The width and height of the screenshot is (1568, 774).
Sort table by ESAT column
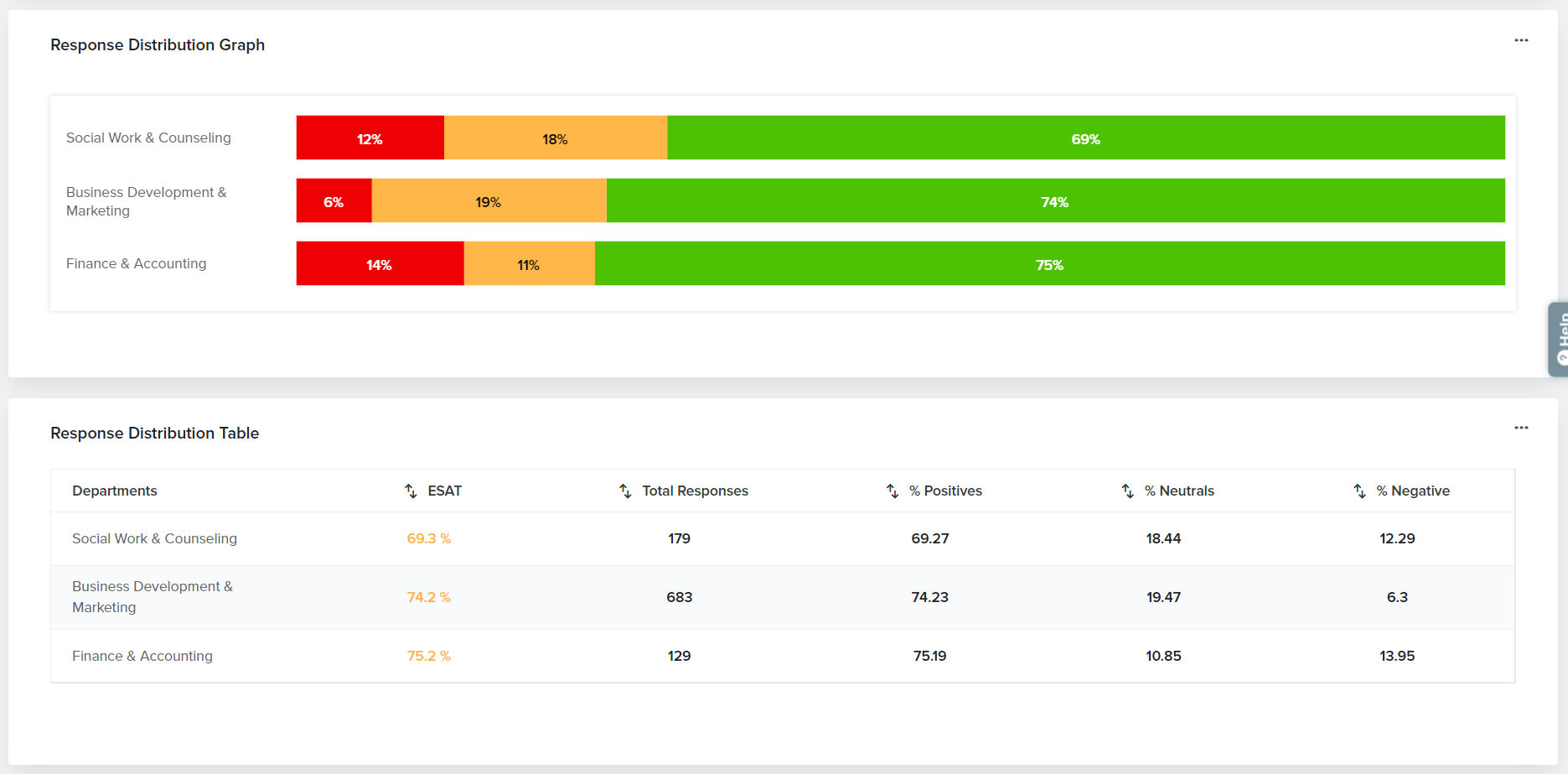pyautogui.click(x=411, y=491)
